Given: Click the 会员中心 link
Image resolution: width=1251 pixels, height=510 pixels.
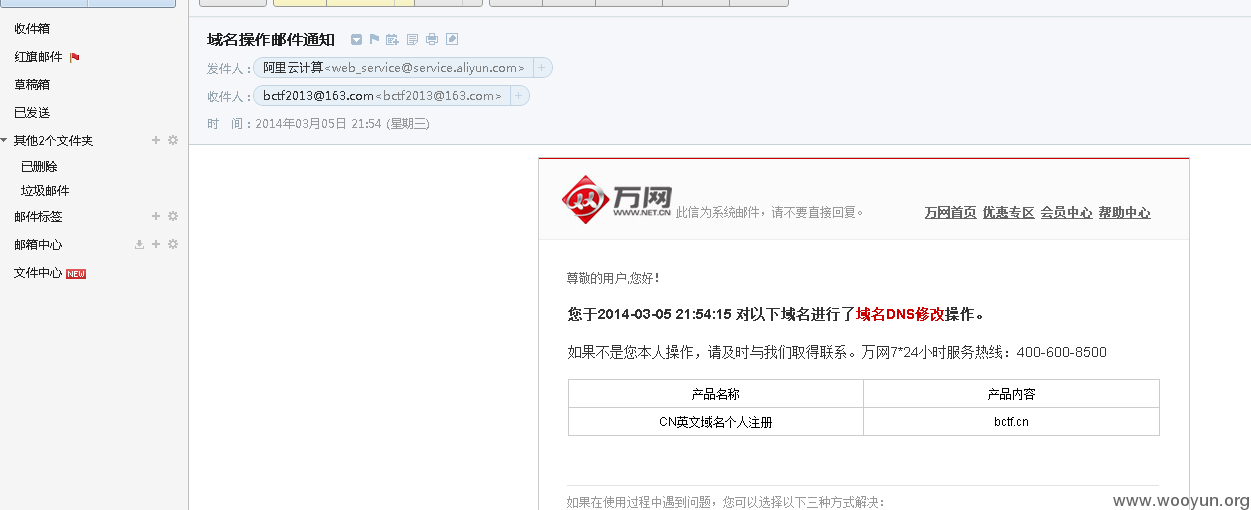Looking at the screenshot, I should point(1066,213).
